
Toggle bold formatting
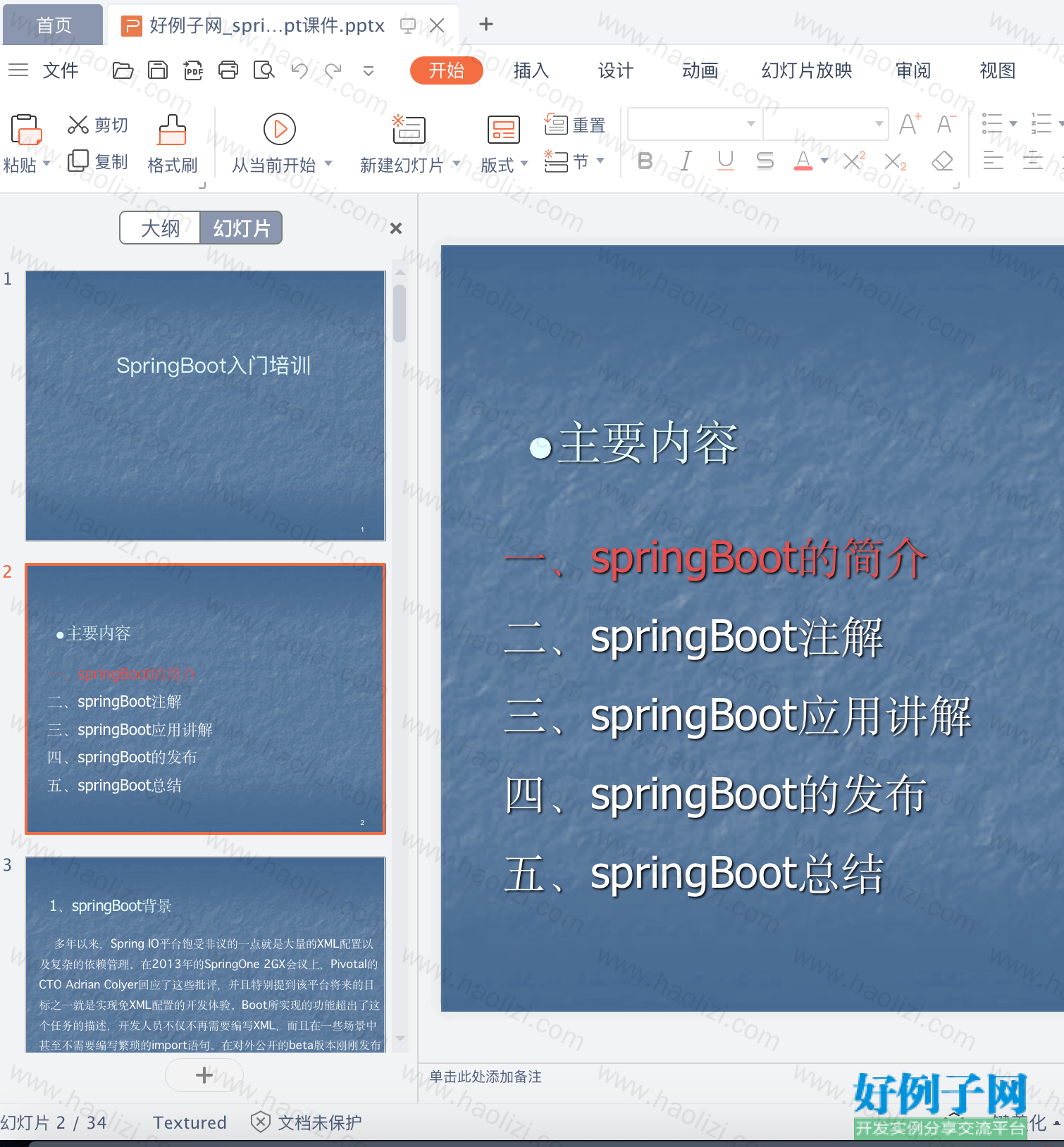point(645,161)
